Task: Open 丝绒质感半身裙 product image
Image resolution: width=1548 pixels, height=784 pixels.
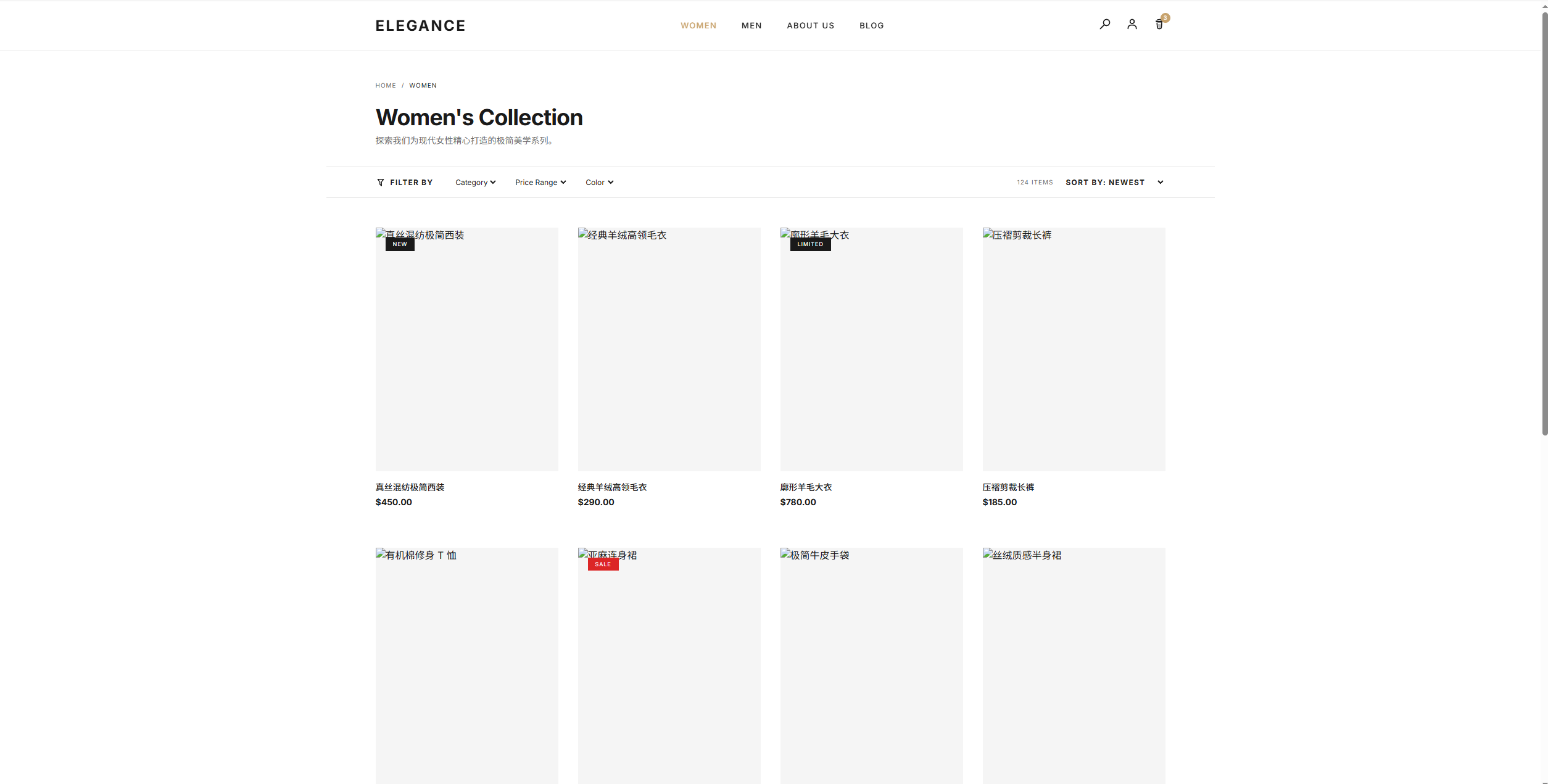Action: click(x=1074, y=666)
